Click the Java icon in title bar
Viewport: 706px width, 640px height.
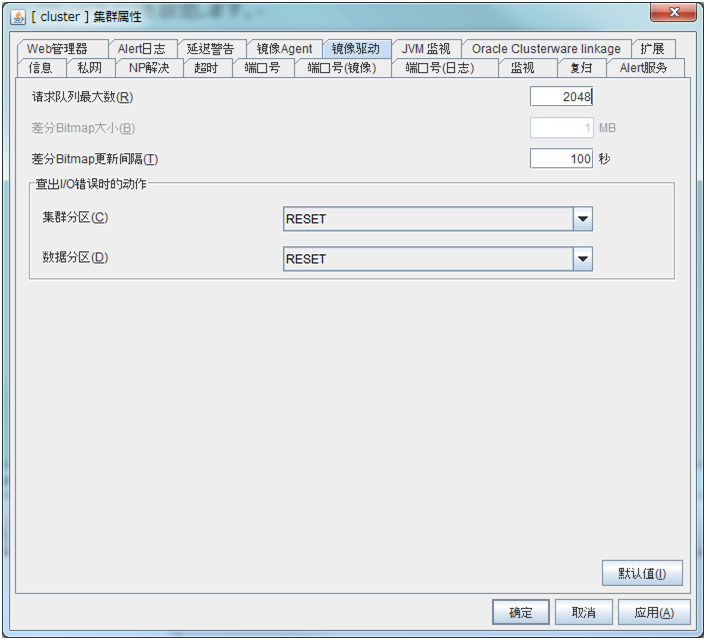click(x=18, y=17)
